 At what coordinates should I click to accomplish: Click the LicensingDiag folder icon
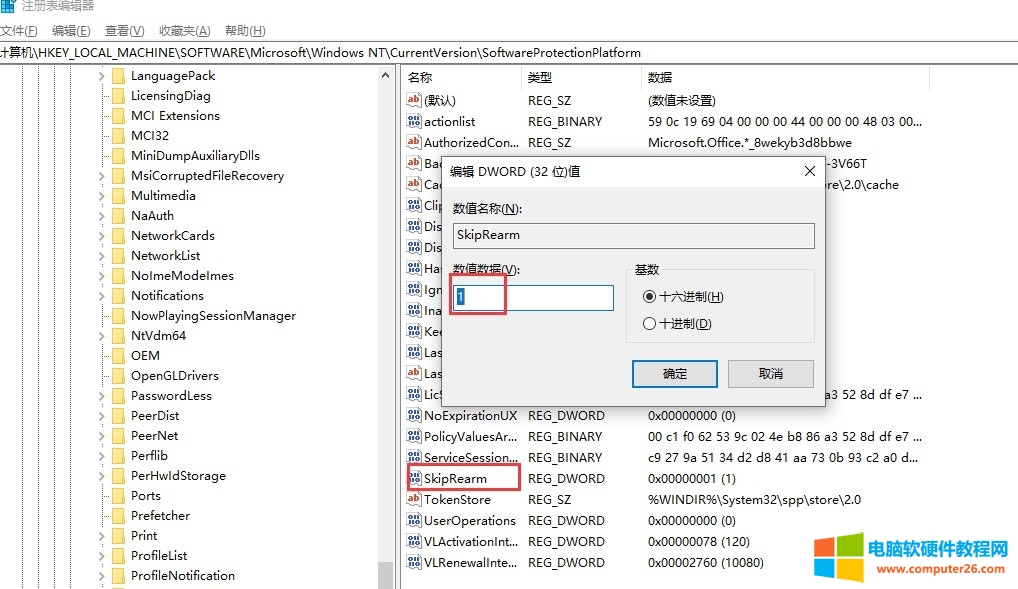click(x=118, y=96)
